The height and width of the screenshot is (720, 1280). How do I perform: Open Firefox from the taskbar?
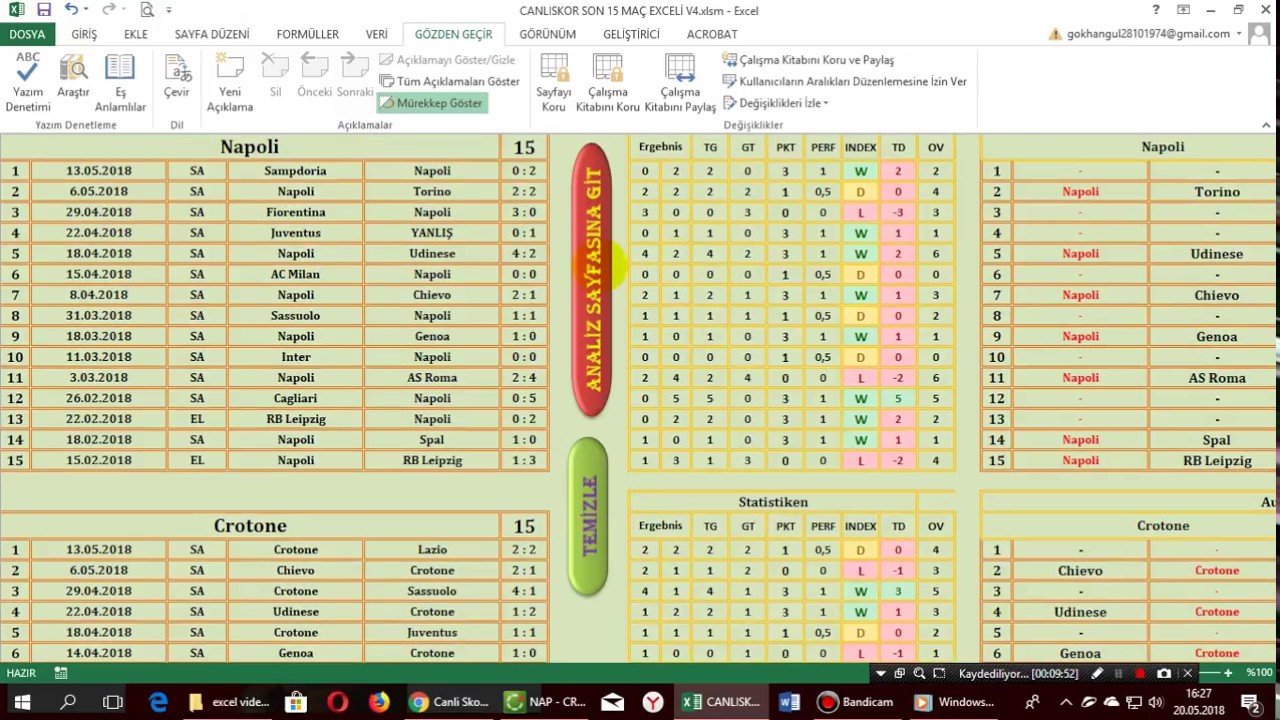378,702
